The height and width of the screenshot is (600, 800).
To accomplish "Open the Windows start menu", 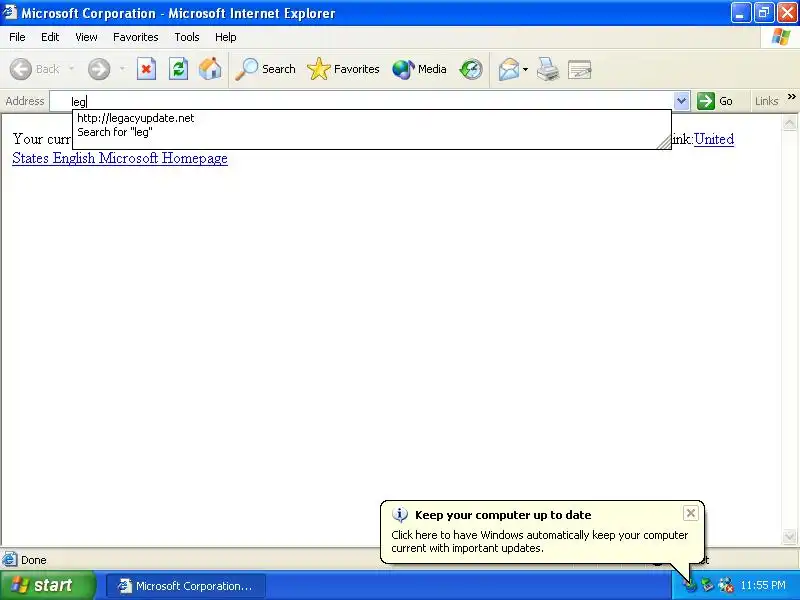I will [x=47, y=585].
